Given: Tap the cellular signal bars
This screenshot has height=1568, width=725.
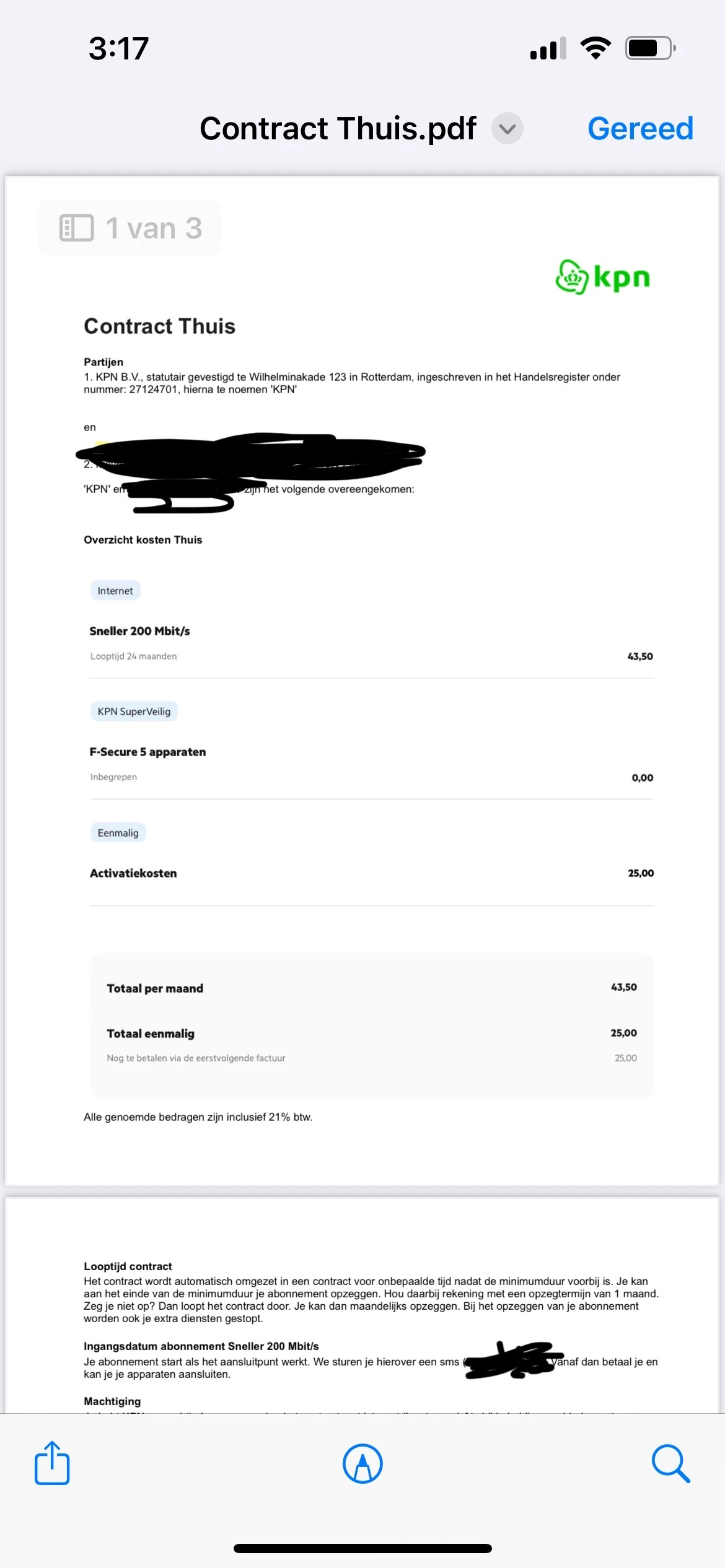Looking at the screenshot, I should point(548,48).
